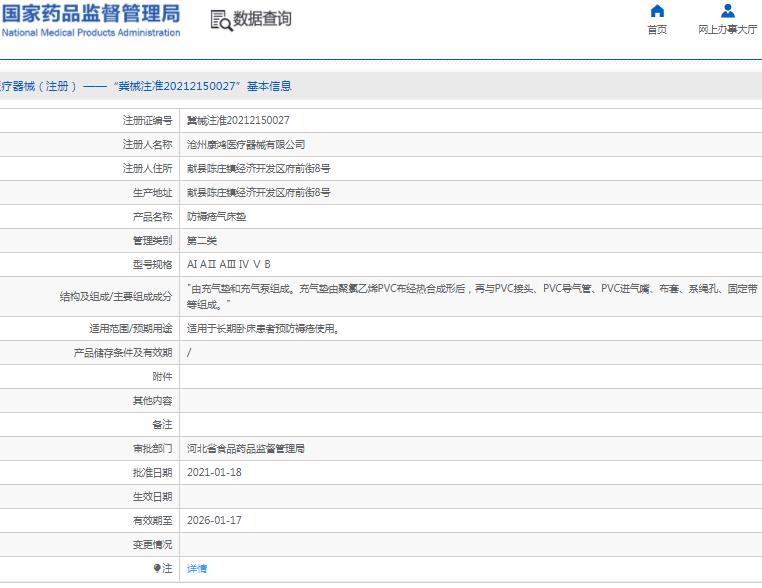The height and width of the screenshot is (588, 762).
Task: Click the 数据查询 heading text
Action: point(263,19)
